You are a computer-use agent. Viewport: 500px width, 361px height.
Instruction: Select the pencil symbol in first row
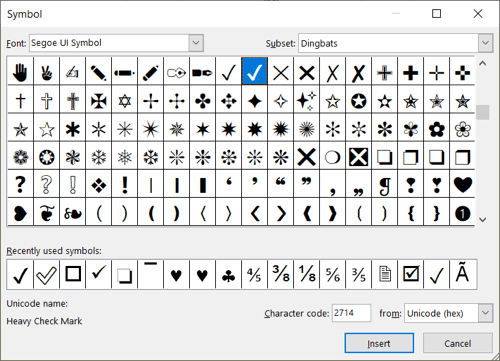(124, 71)
